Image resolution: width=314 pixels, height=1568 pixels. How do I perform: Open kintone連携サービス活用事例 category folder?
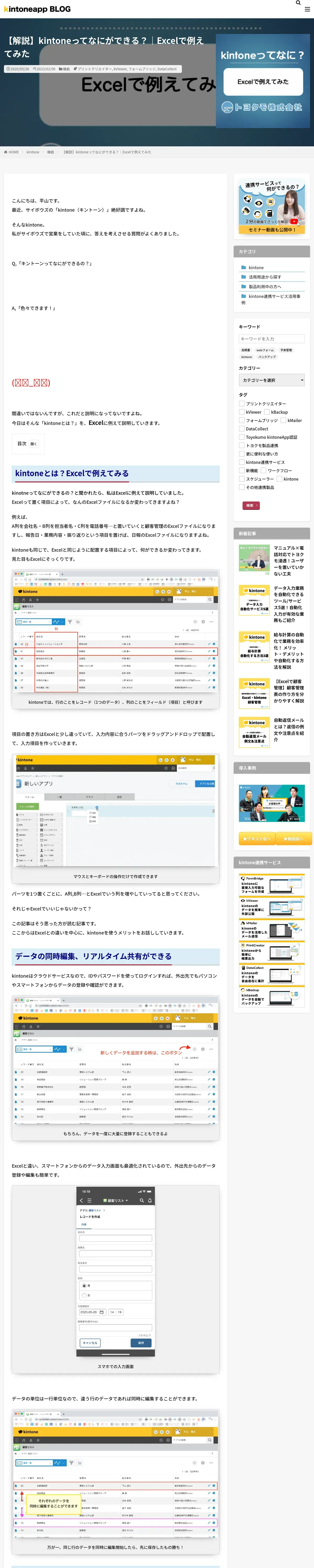pyautogui.click(x=271, y=299)
